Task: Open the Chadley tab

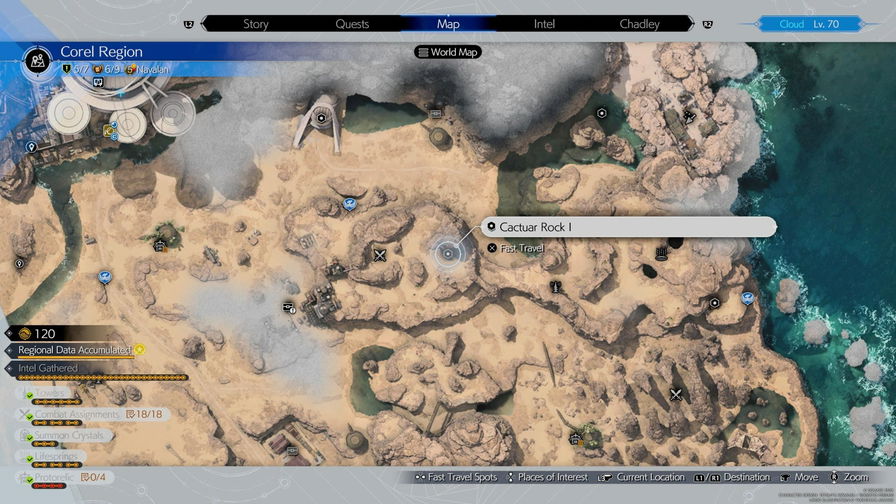Action: (639, 24)
